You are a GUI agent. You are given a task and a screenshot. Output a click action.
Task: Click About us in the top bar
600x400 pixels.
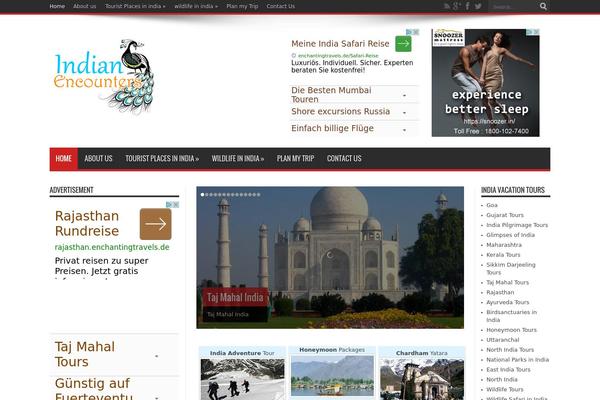point(85,6)
